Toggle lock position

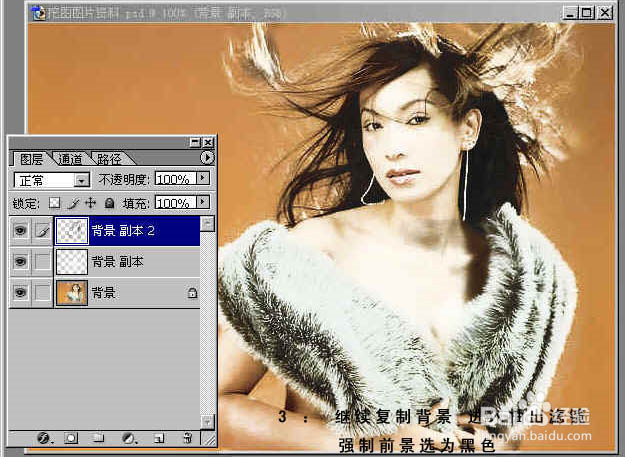coord(90,203)
